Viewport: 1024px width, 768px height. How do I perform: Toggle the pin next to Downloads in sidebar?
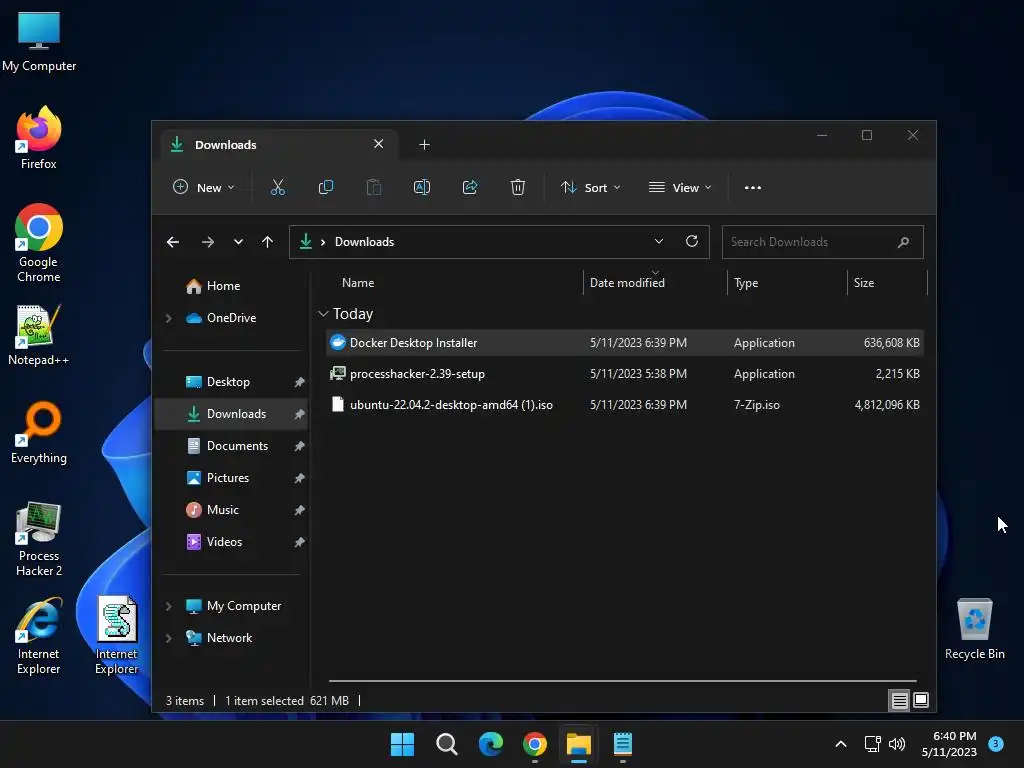[299, 414]
